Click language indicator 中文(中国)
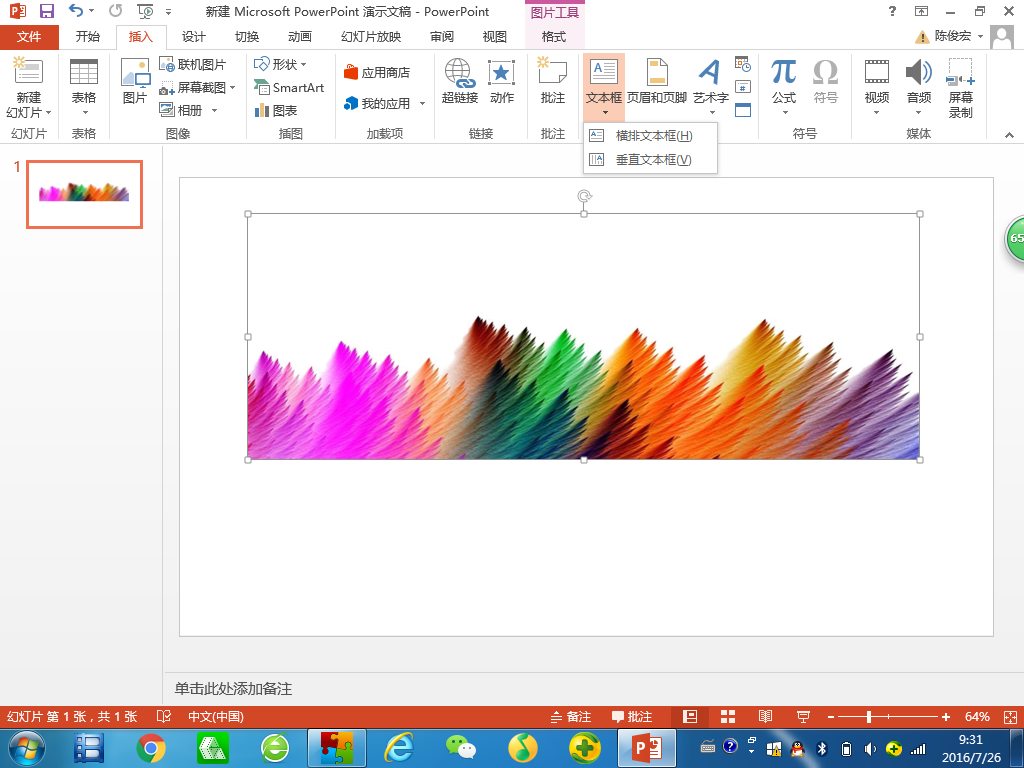This screenshot has height=768, width=1024. [216, 716]
